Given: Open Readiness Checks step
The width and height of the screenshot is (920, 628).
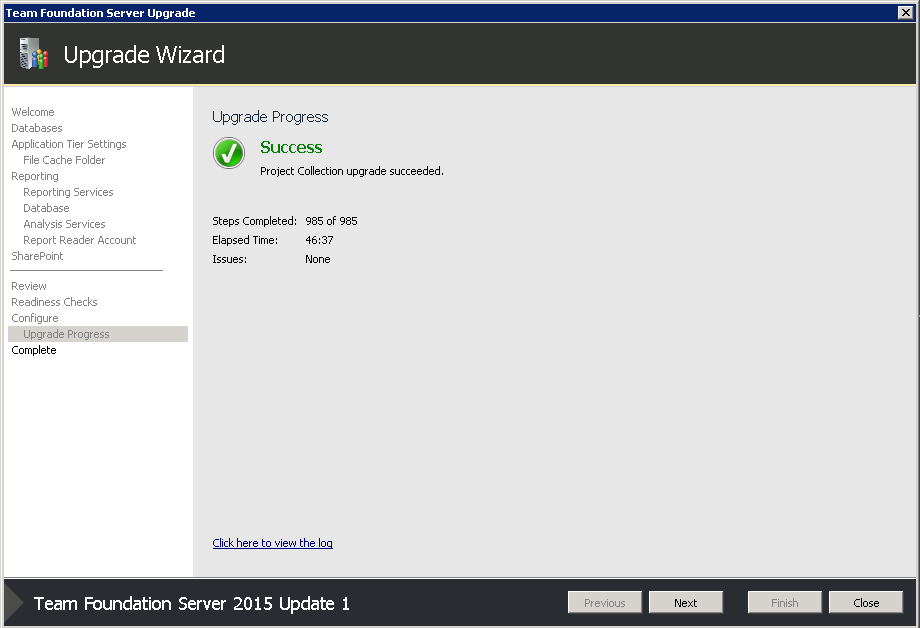Looking at the screenshot, I should (54, 302).
